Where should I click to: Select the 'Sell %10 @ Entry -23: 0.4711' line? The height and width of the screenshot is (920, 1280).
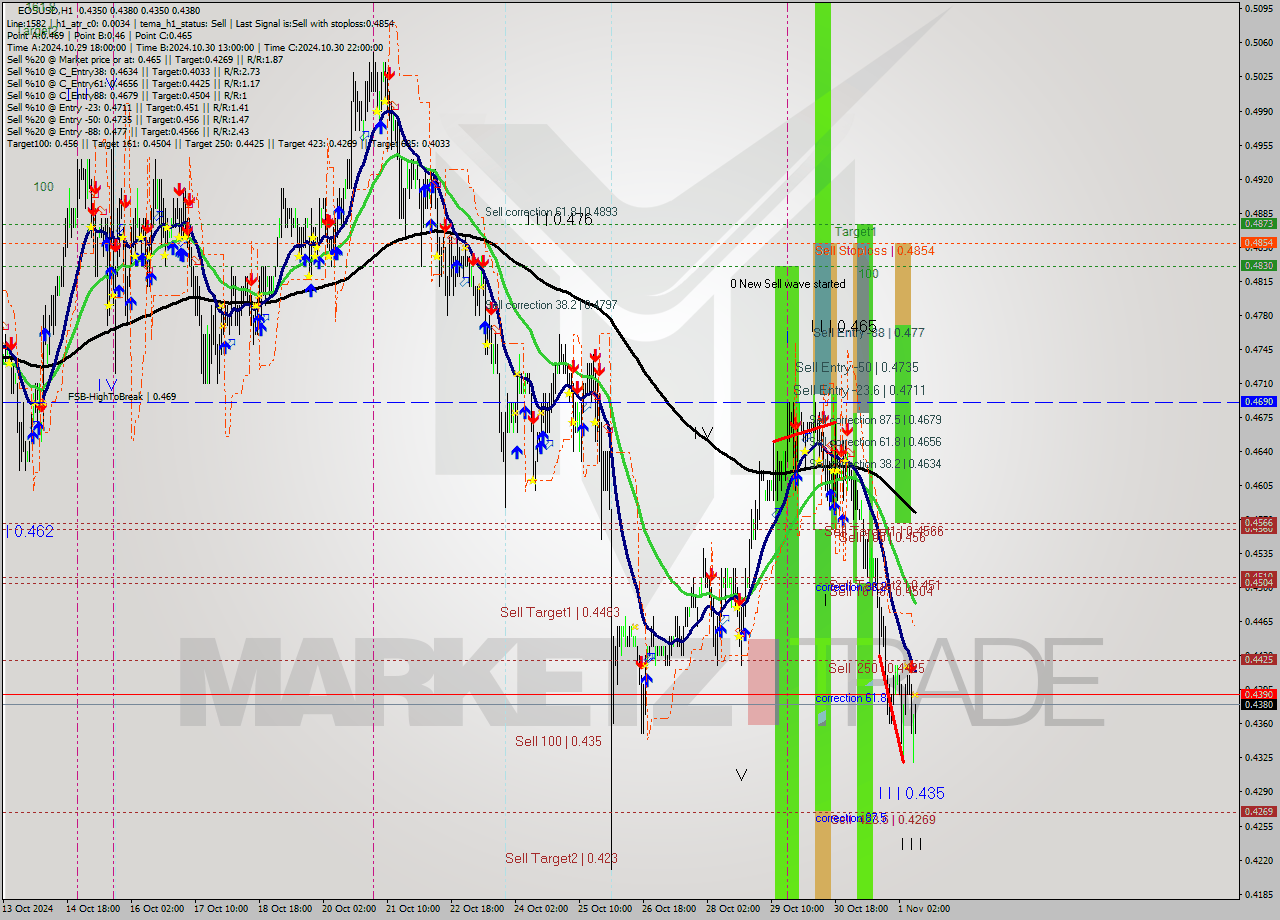(128, 107)
